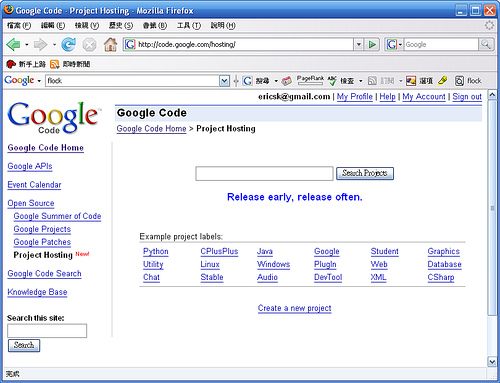
Task: Click the Sign out link
Action: [467, 97]
